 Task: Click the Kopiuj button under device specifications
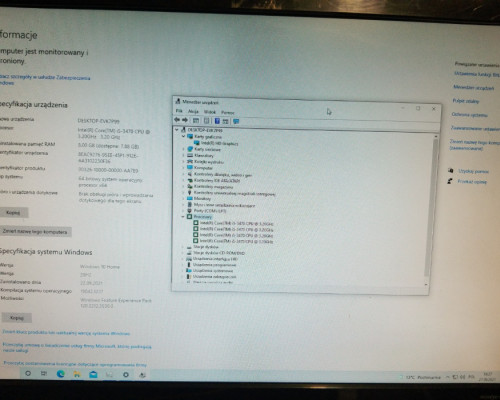click(x=13, y=213)
